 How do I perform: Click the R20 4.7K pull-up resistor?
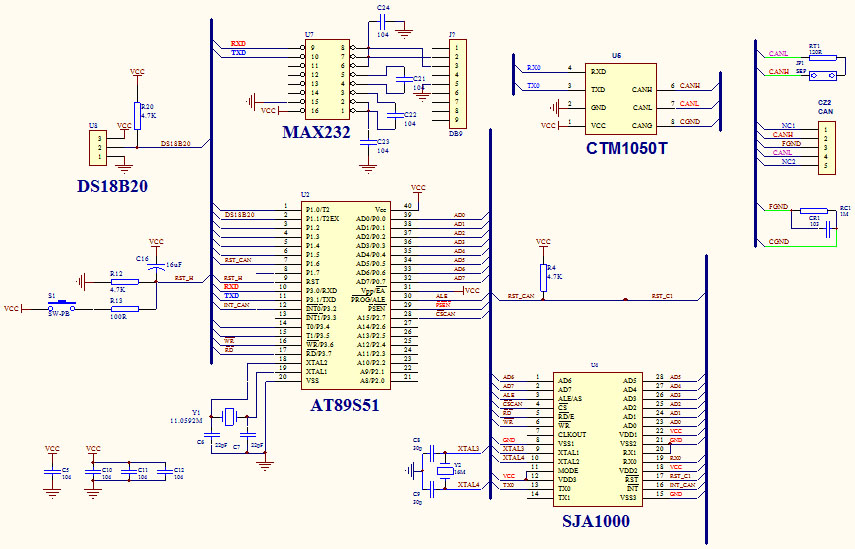137,116
